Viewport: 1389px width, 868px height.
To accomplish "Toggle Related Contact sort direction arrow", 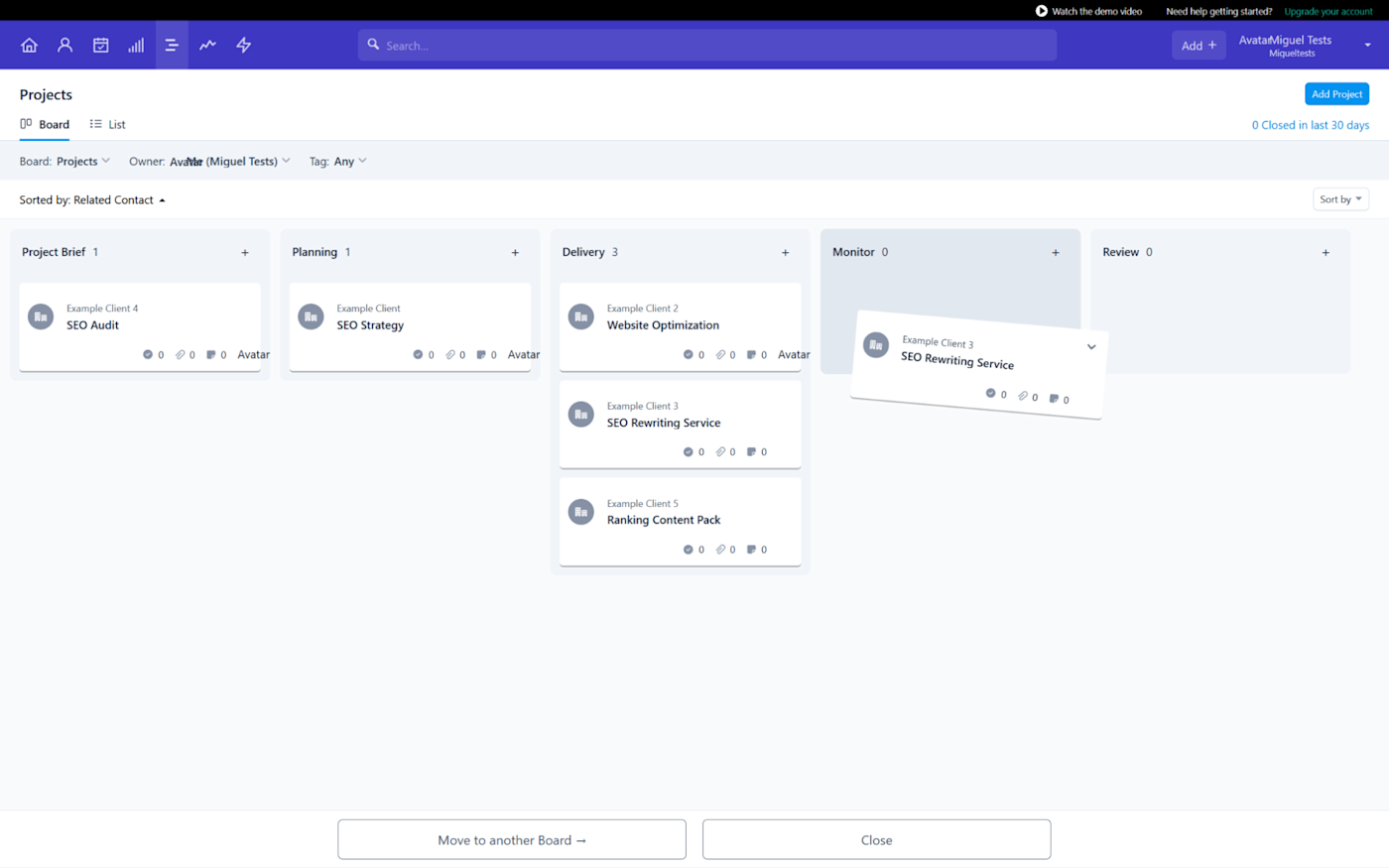I will point(162,200).
